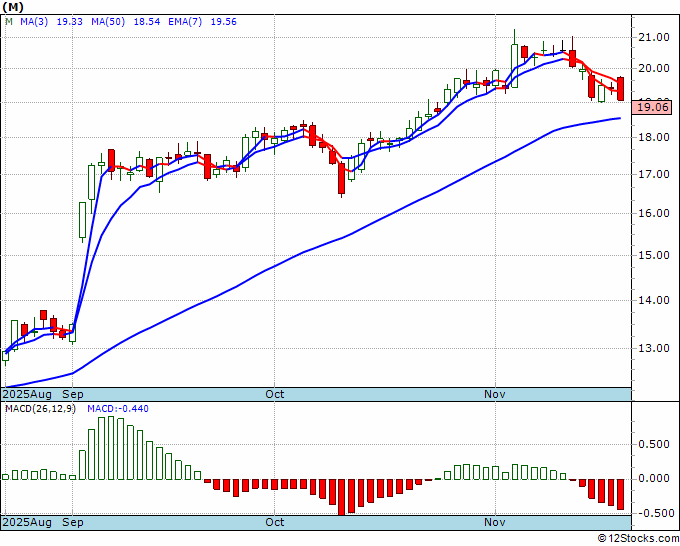Click the 17.00 price axis label
Viewport: 680px width, 546px height.
pos(654,175)
